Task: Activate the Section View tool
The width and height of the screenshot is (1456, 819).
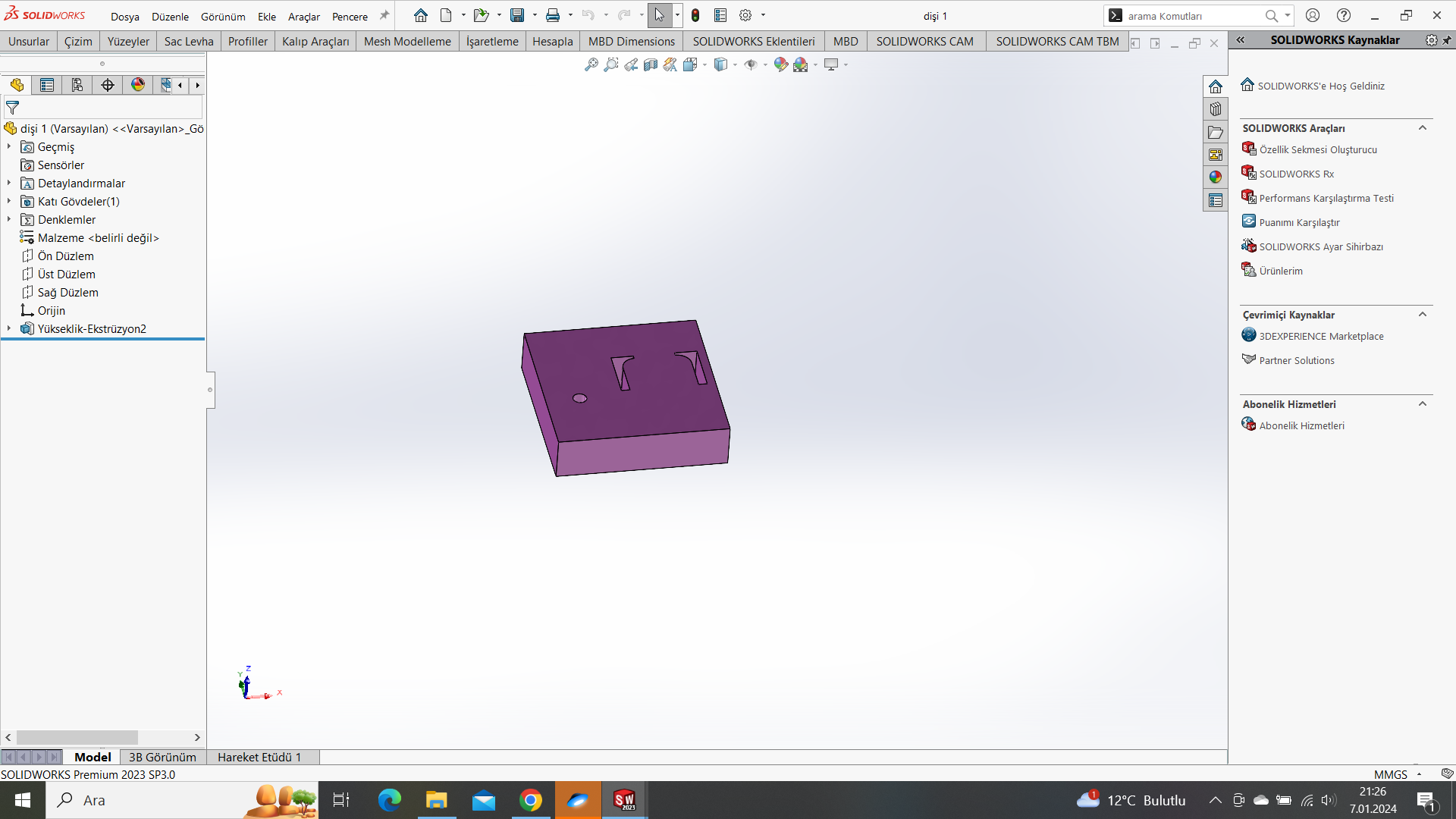Action: coord(651,65)
